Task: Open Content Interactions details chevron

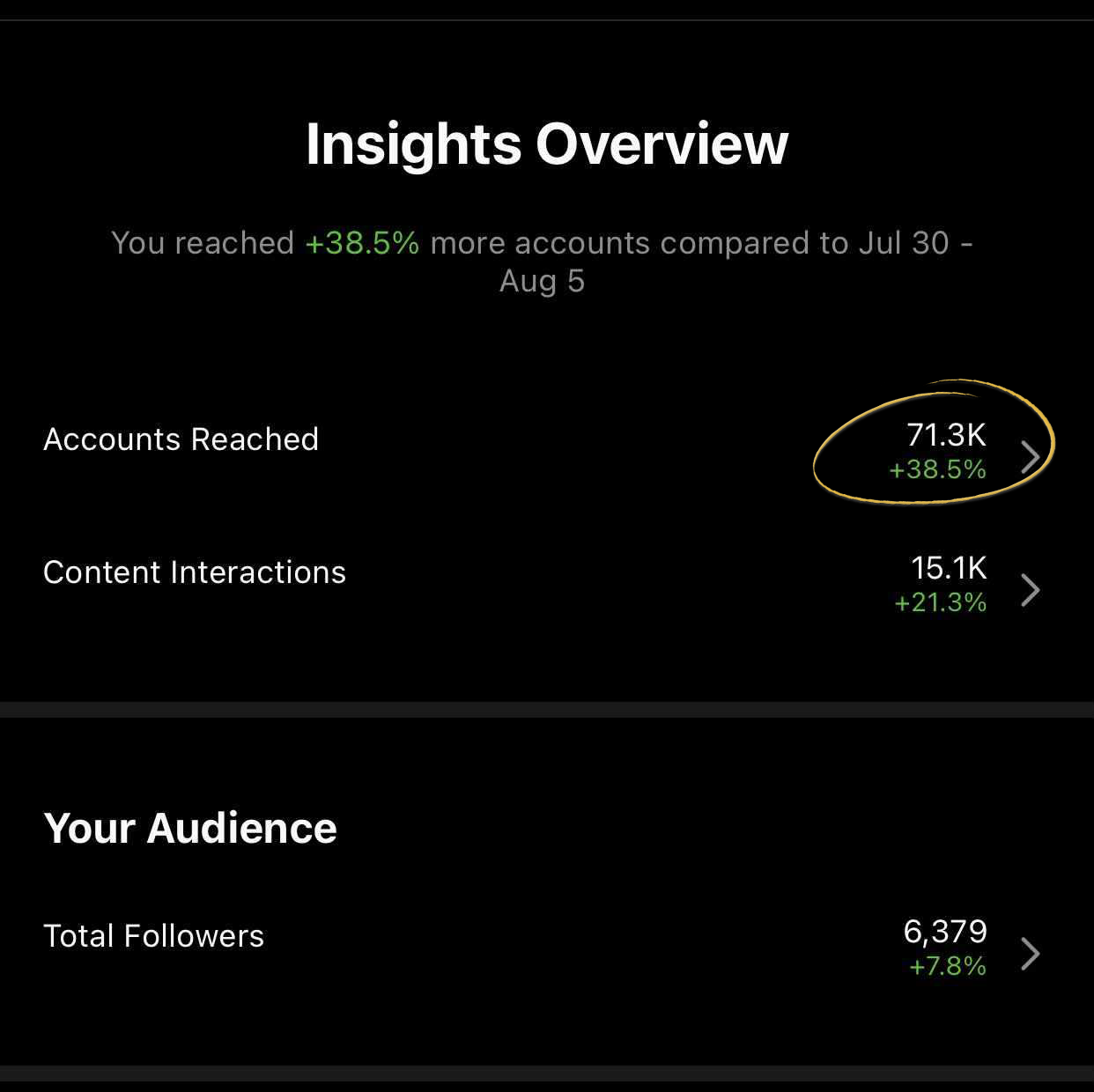Action: point(1030,590)
